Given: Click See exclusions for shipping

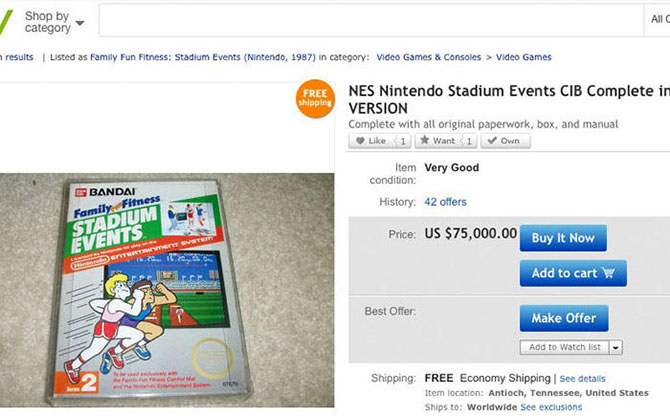Looking at the screenshot, I should pos(551,407).
